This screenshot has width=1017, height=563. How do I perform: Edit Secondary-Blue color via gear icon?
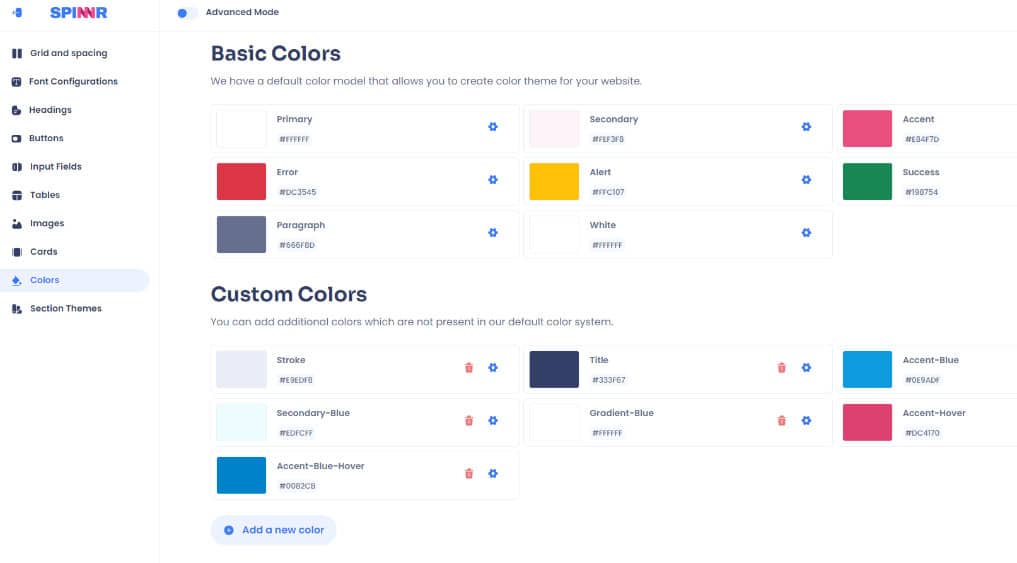click(x=493, y=421)
